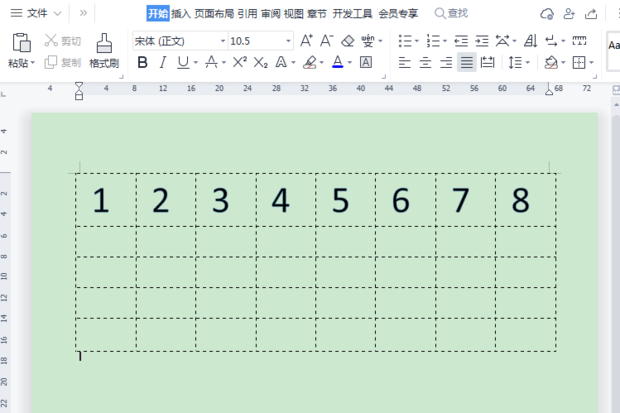Increase font size with A+ icon

(x=306, y=41)
